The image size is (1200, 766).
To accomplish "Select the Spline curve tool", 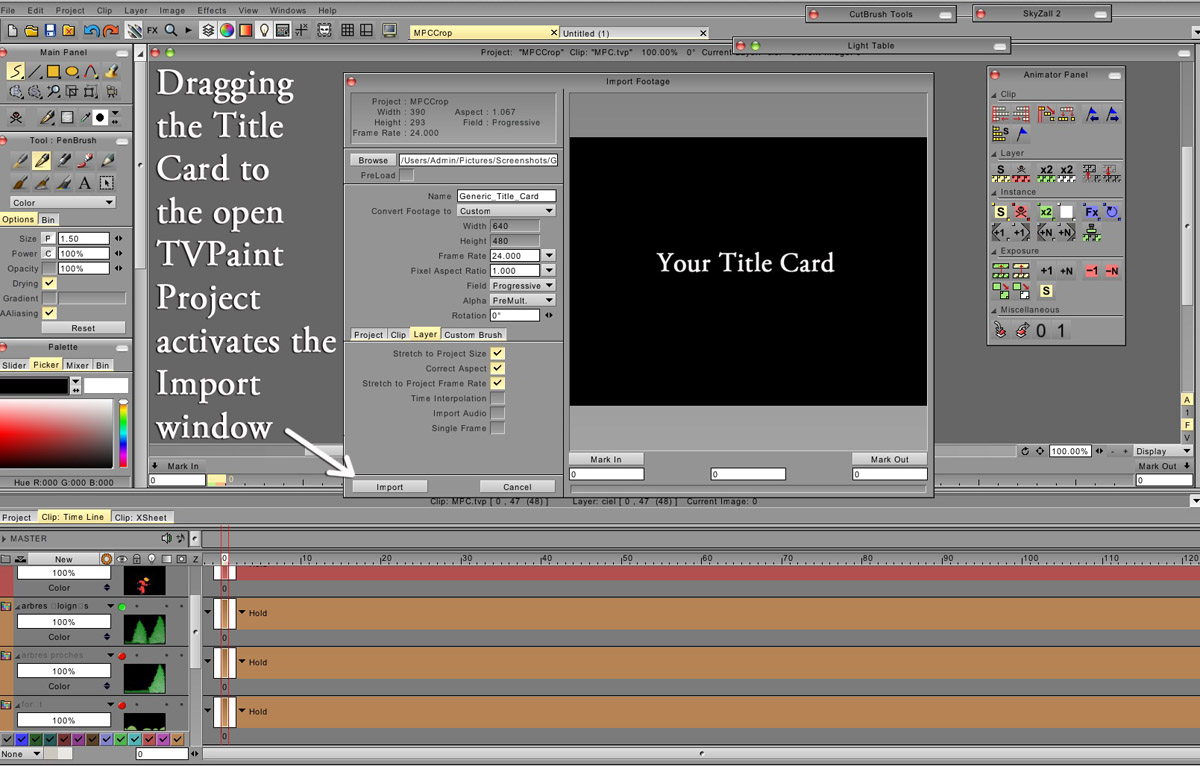I will (x=92, y=71).
